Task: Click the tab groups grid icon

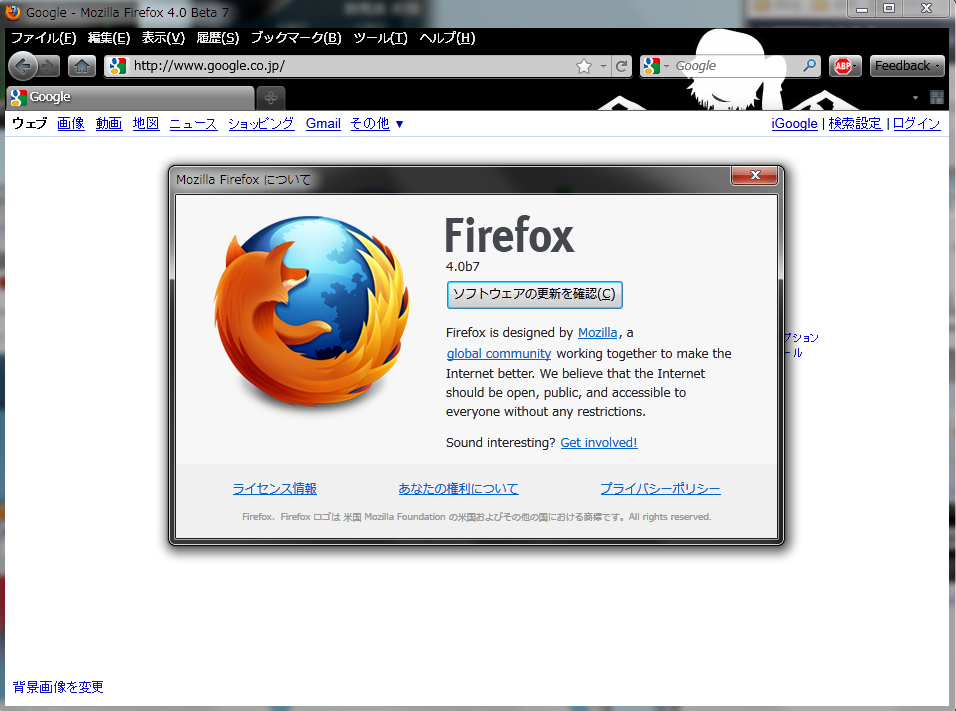Action: click(x=936, y=97)
